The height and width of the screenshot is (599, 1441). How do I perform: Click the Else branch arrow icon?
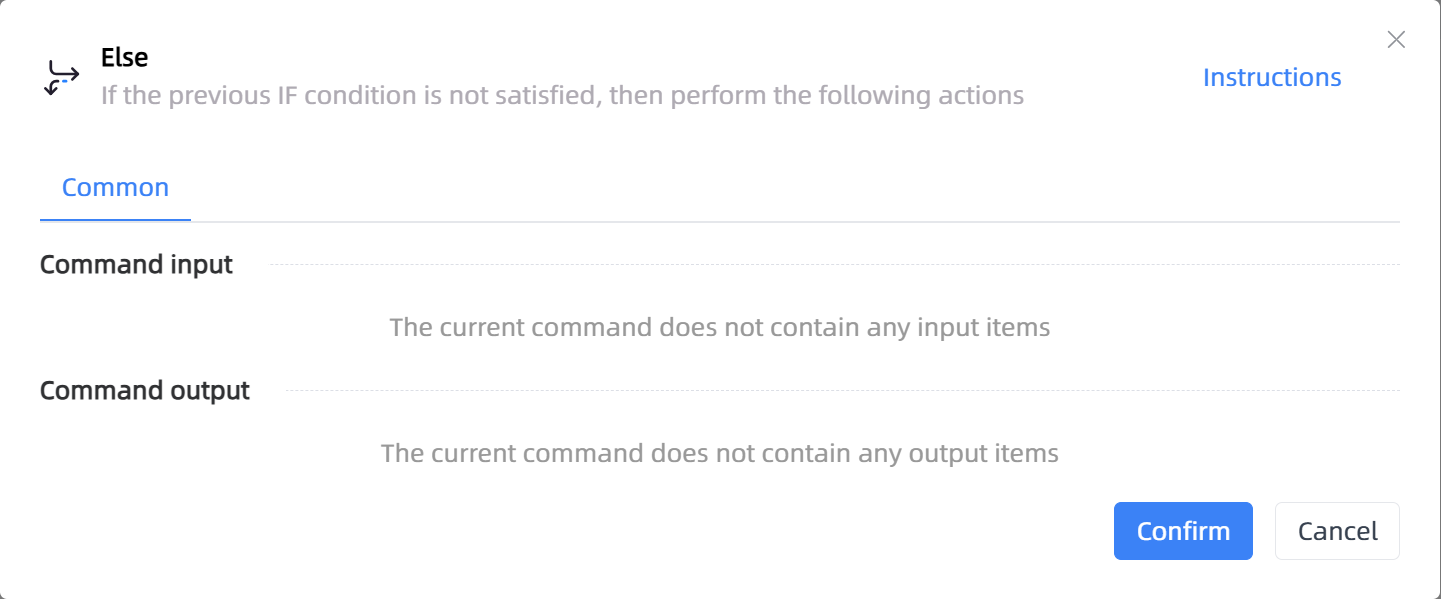pyautogui.click(x=63, y=77)
